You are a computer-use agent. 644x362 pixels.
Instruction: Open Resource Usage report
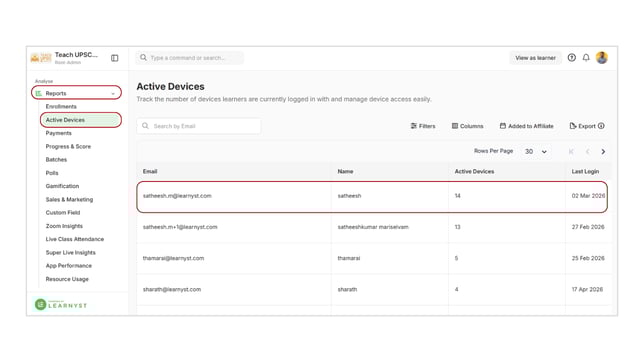tap(67, 279)
